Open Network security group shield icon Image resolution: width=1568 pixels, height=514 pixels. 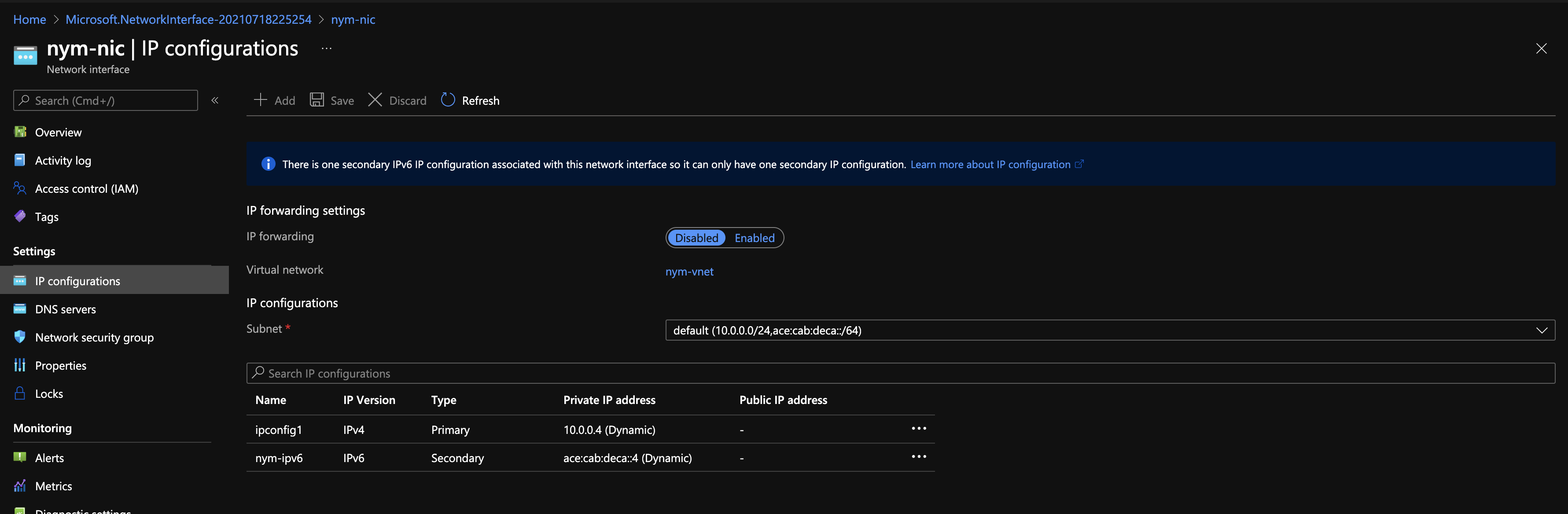pos(20,337)
